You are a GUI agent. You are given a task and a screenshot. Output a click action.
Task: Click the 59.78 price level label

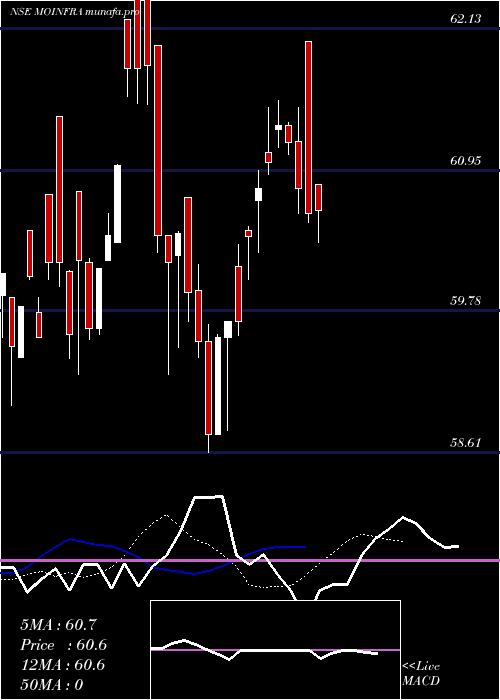click(466, 301)
